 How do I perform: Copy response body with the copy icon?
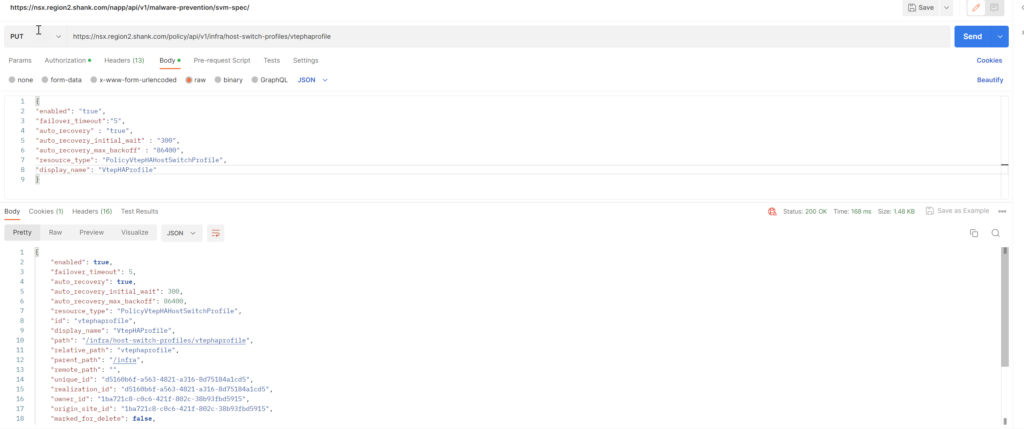coord(973,232)
